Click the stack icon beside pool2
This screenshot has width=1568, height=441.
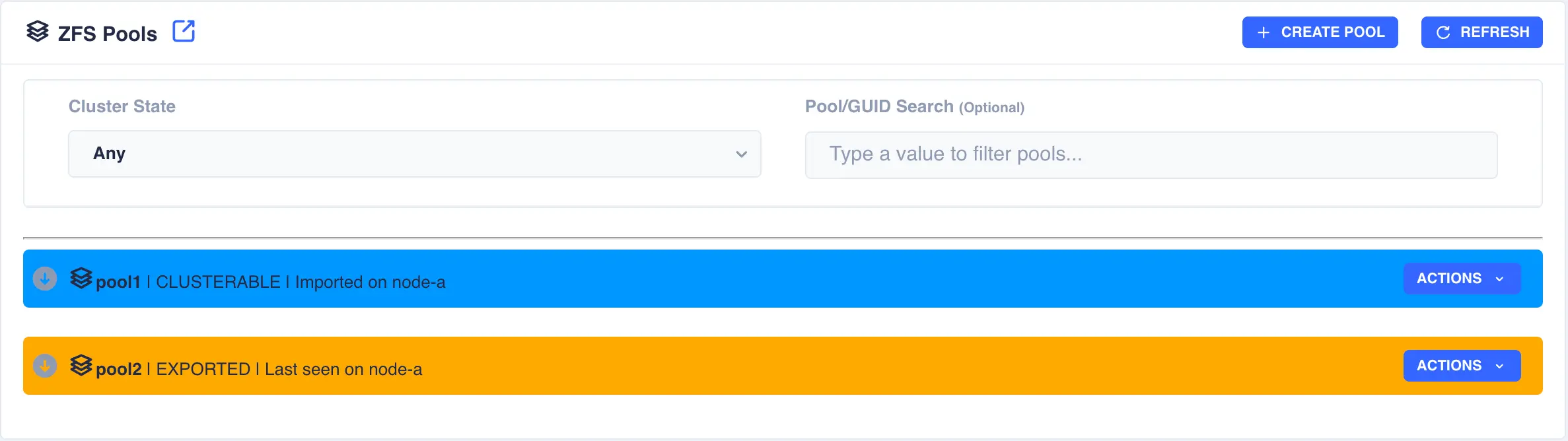click(x=81, y=366)
